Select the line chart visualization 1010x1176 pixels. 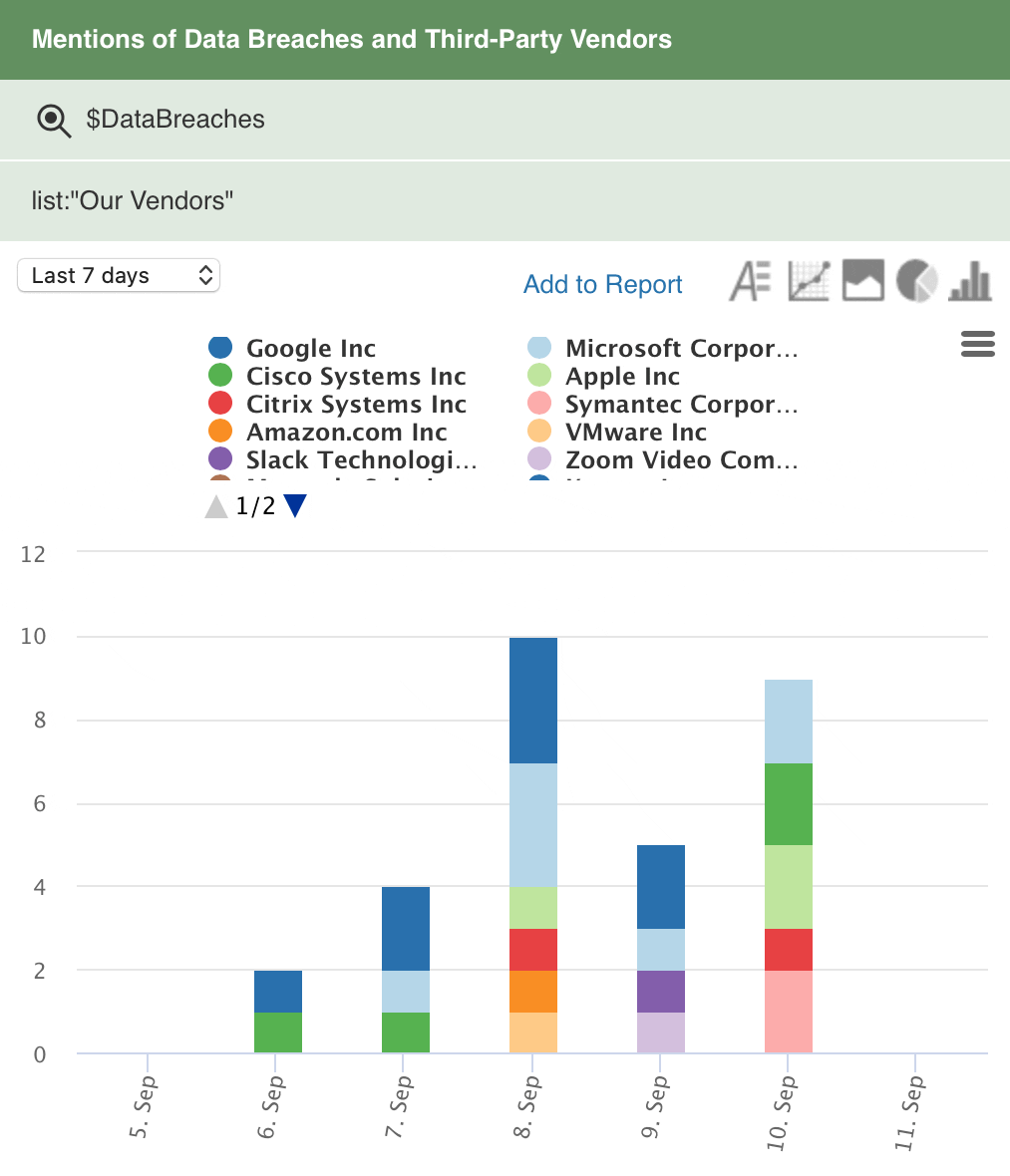(x=807, y=281)
